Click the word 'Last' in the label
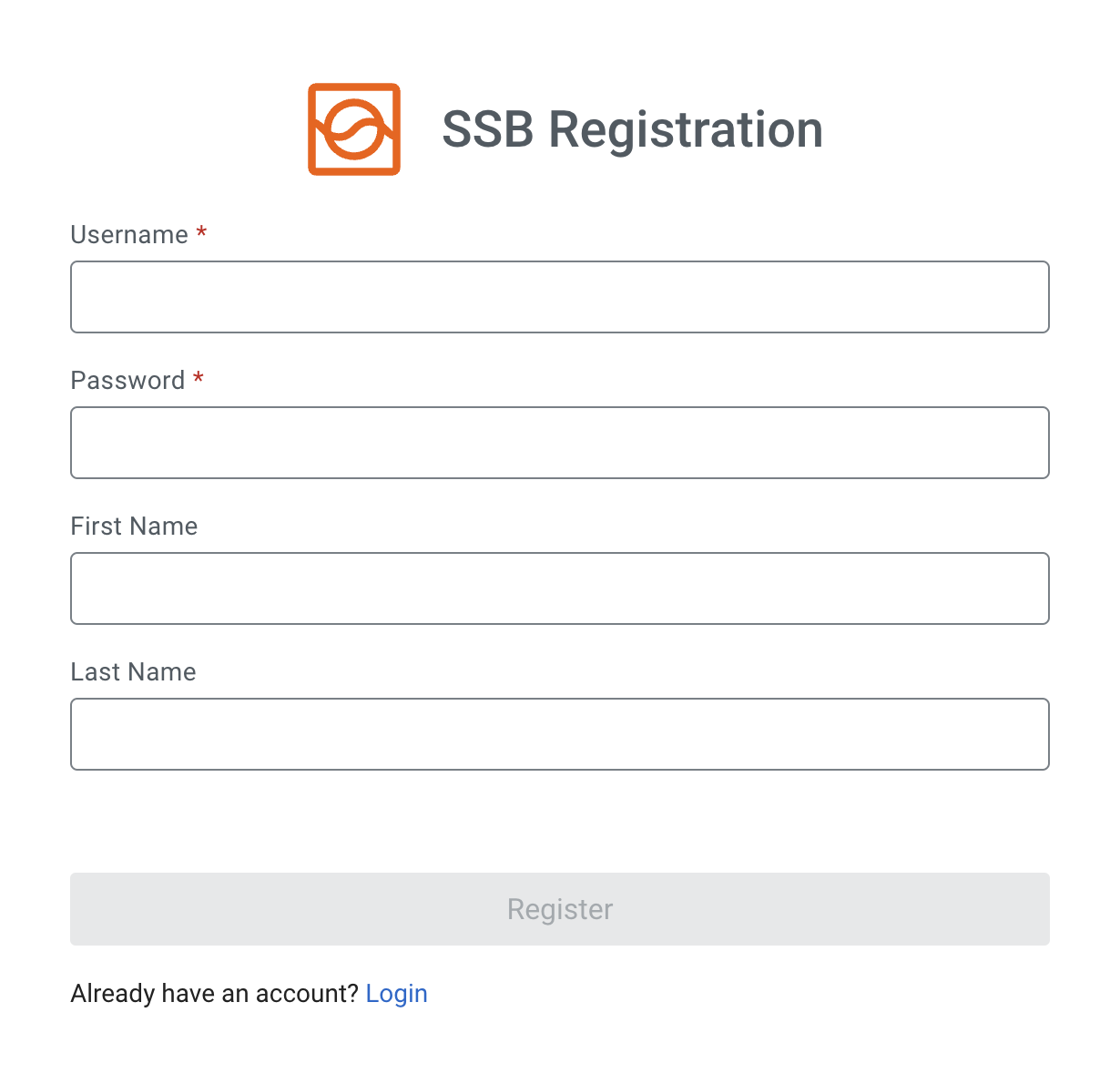The height and width of the screenshot is (1084, 1120). [96, 672]
